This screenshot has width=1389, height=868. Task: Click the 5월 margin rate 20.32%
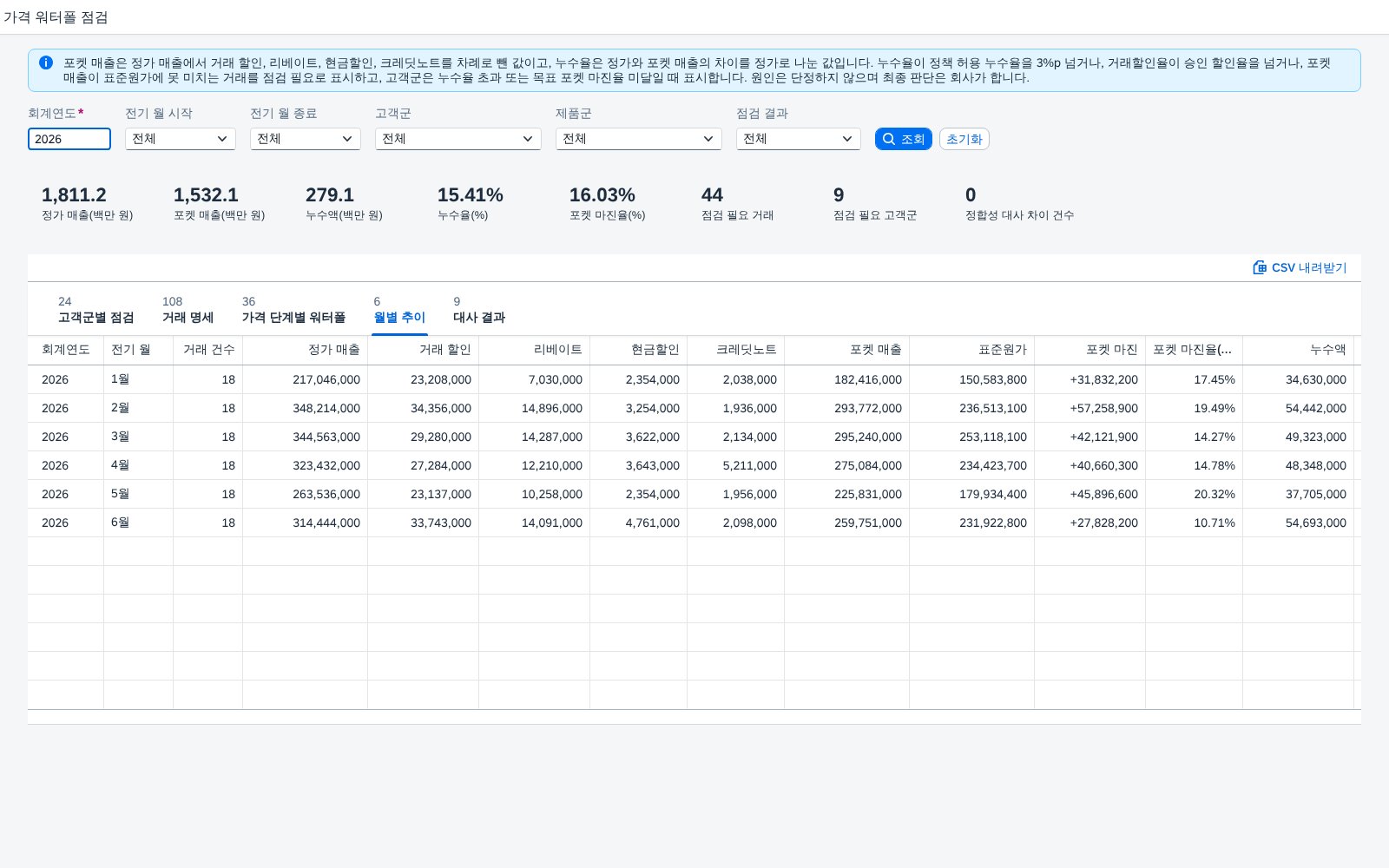(1215, 494)
